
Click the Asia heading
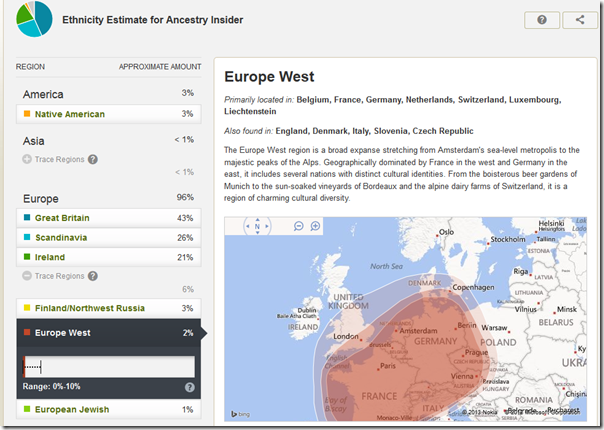34,141
